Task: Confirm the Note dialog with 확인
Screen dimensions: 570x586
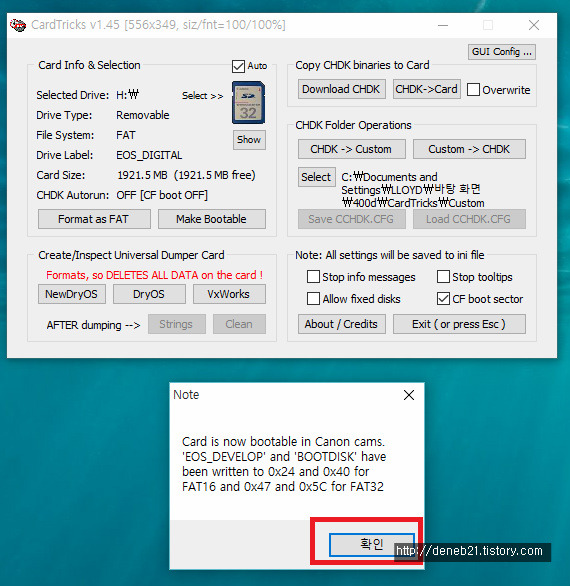Action: tap(372, 545)
